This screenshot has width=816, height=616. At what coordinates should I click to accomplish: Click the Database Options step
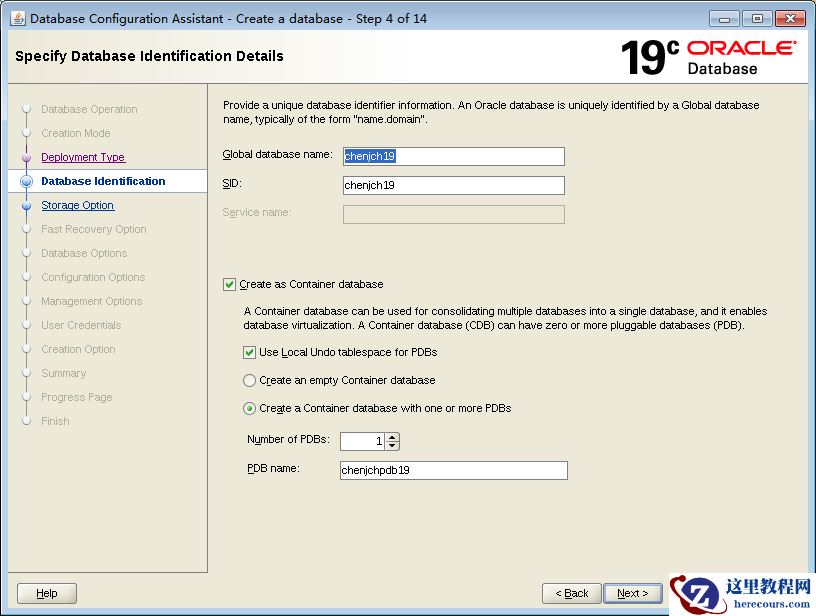pos(84,253)
